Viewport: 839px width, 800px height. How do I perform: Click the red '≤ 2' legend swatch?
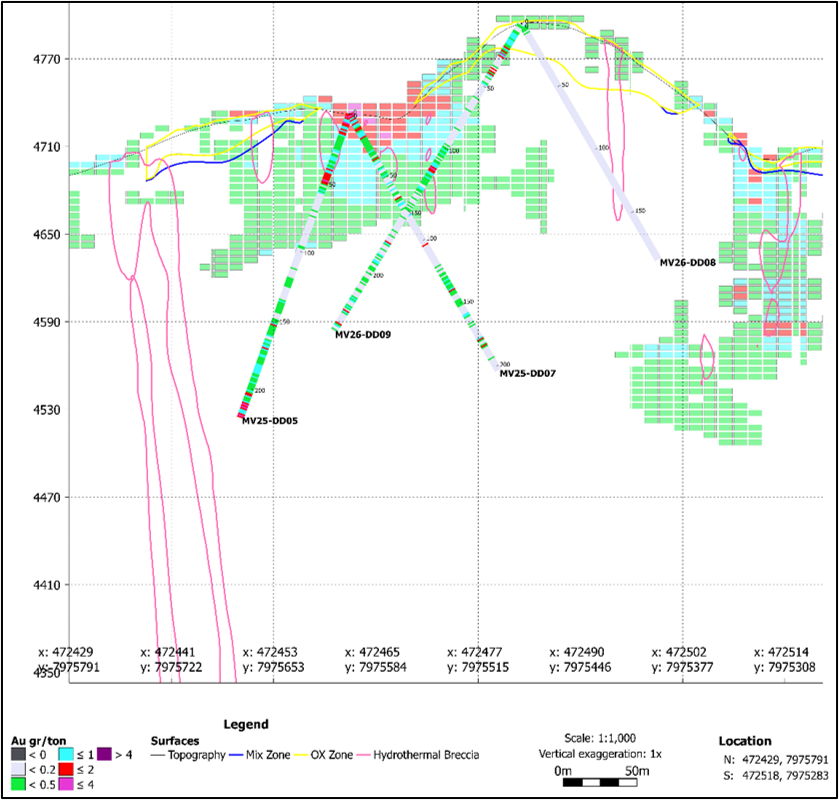coord(65,770)
